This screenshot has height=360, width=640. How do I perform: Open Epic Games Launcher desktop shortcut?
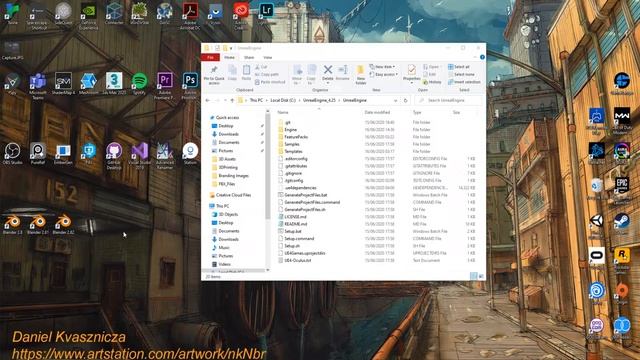point(622,190)
